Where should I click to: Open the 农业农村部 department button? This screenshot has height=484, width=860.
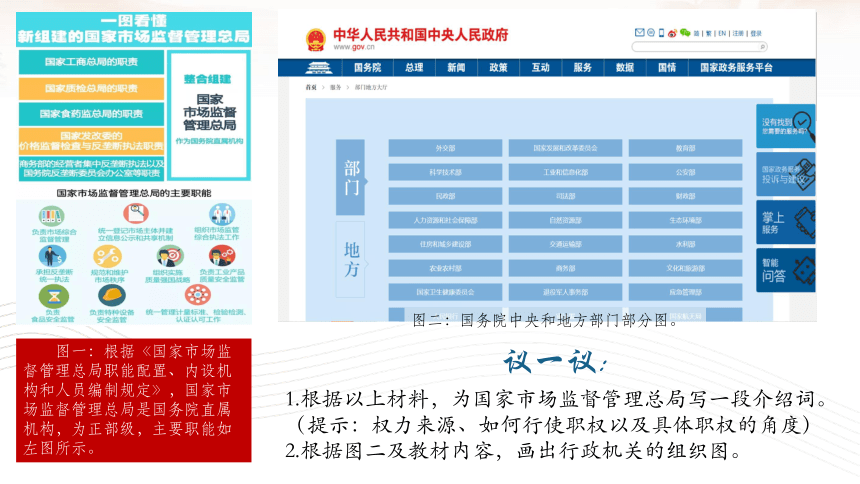[445, 268]
